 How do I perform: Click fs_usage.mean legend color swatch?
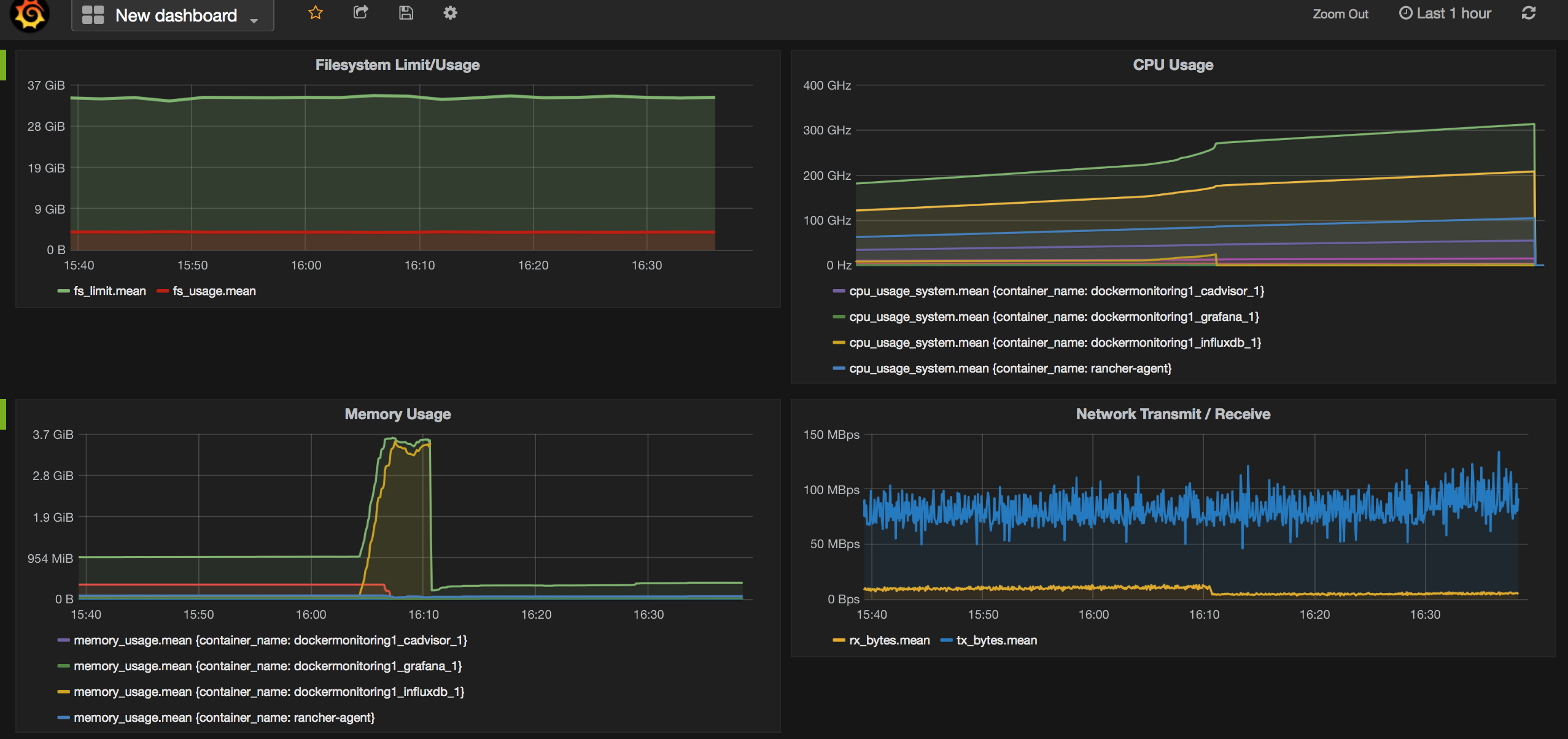pyautogui.click(x=164, y=291)
